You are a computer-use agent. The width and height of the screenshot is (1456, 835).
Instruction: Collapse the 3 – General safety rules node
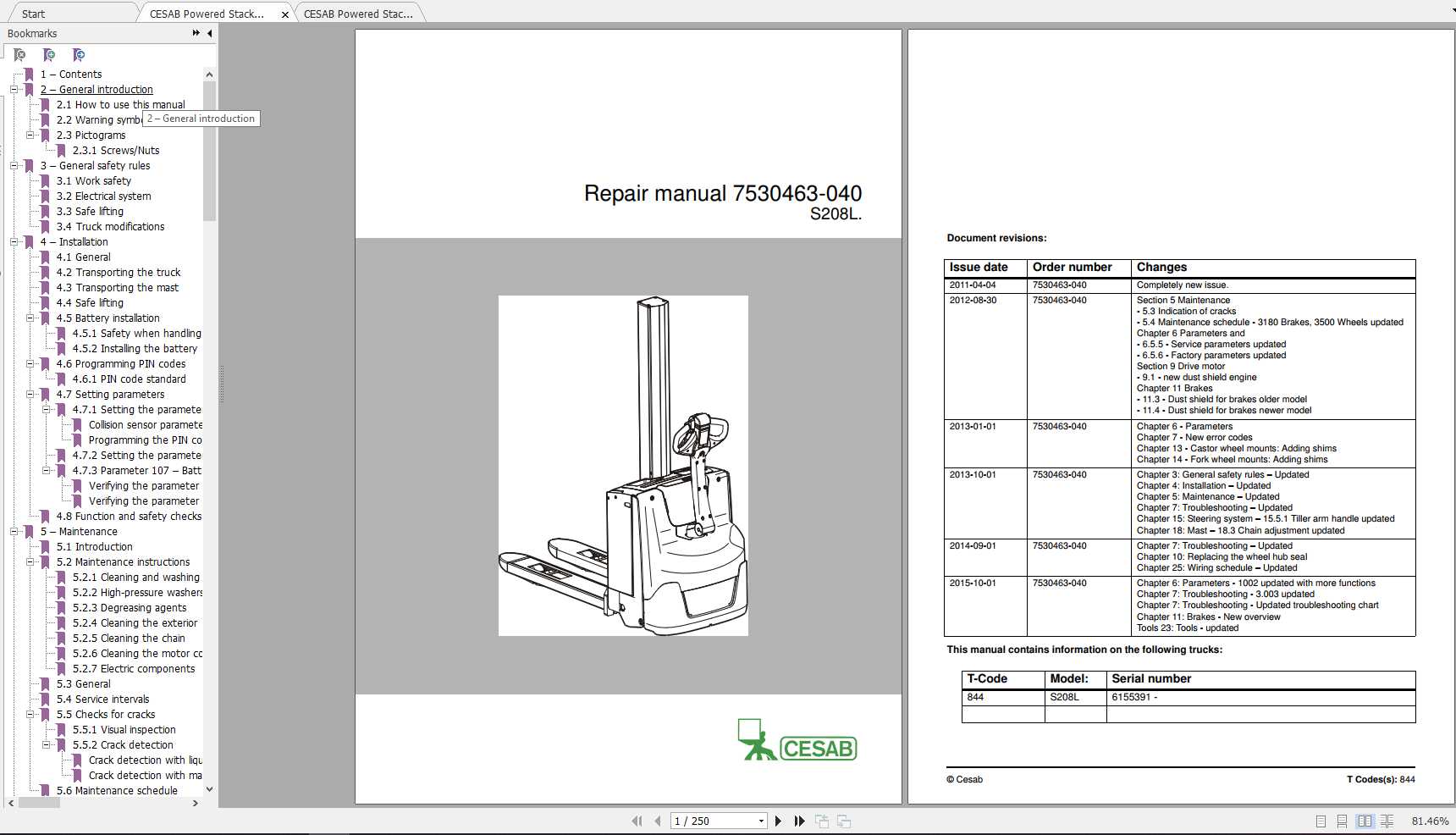tap(14, 166)
